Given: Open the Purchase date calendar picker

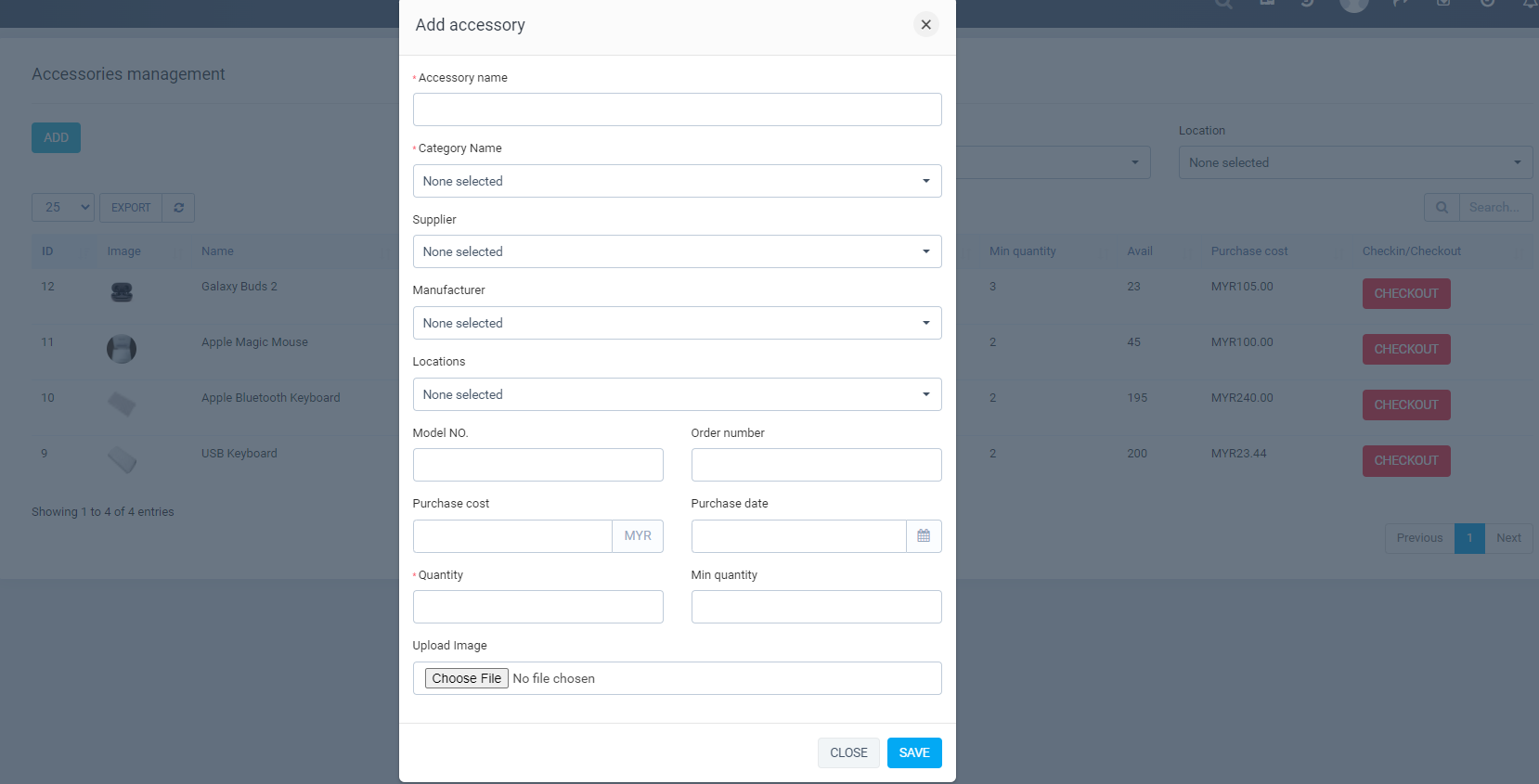Looking at the screenshot, I should point(924,536).
